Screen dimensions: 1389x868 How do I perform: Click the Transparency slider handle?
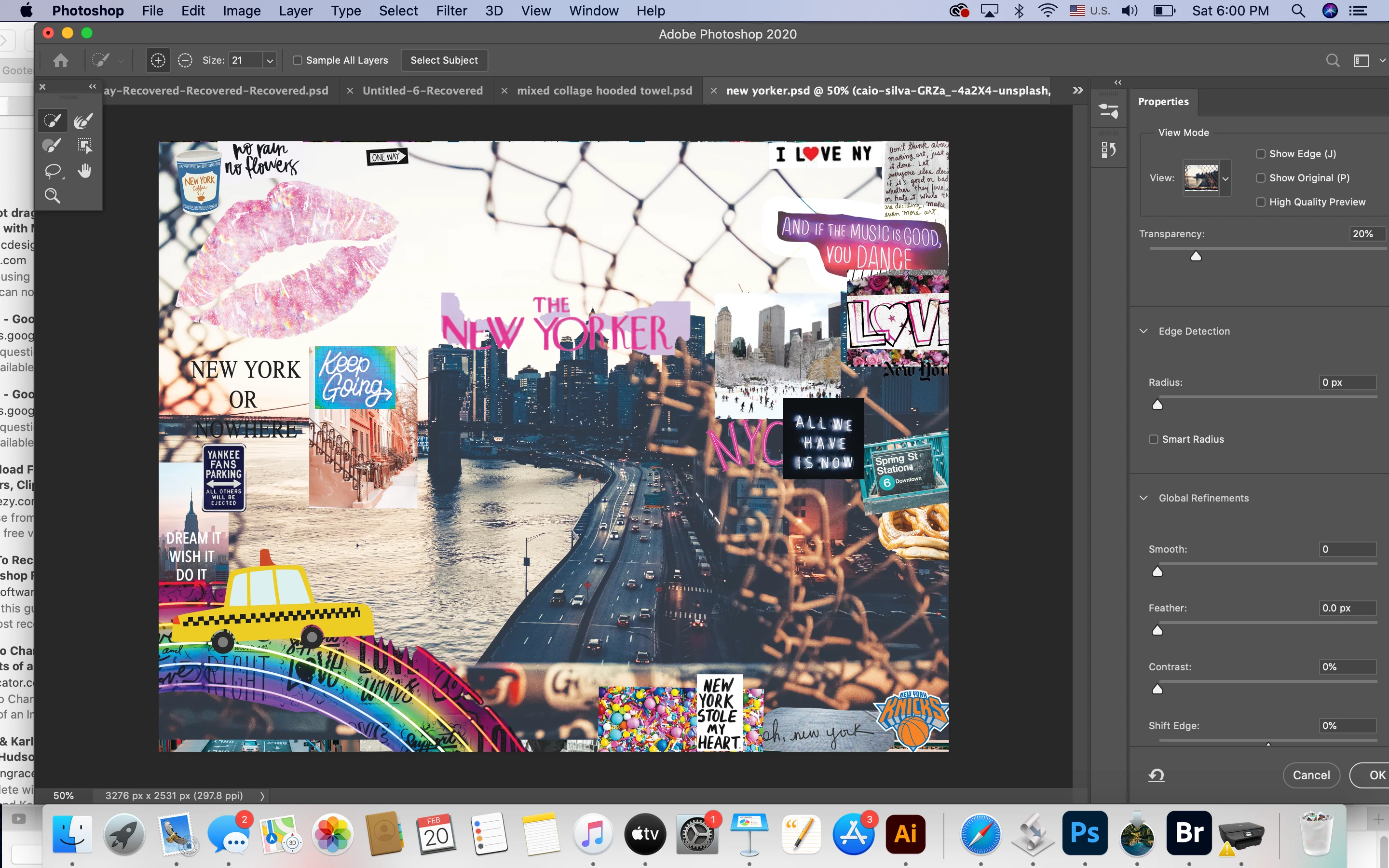pos(1196,256)
